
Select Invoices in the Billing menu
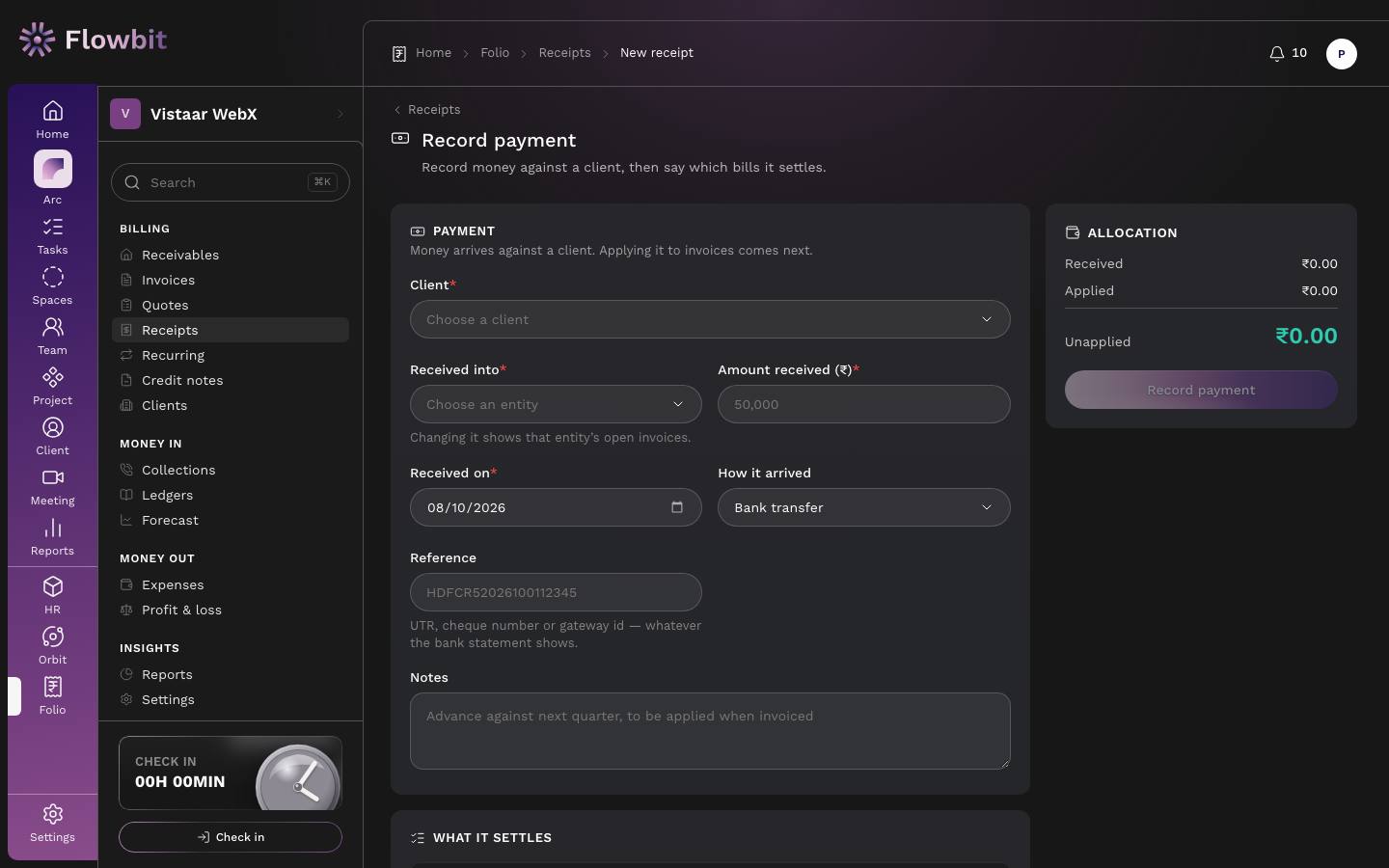pos(230,280)
